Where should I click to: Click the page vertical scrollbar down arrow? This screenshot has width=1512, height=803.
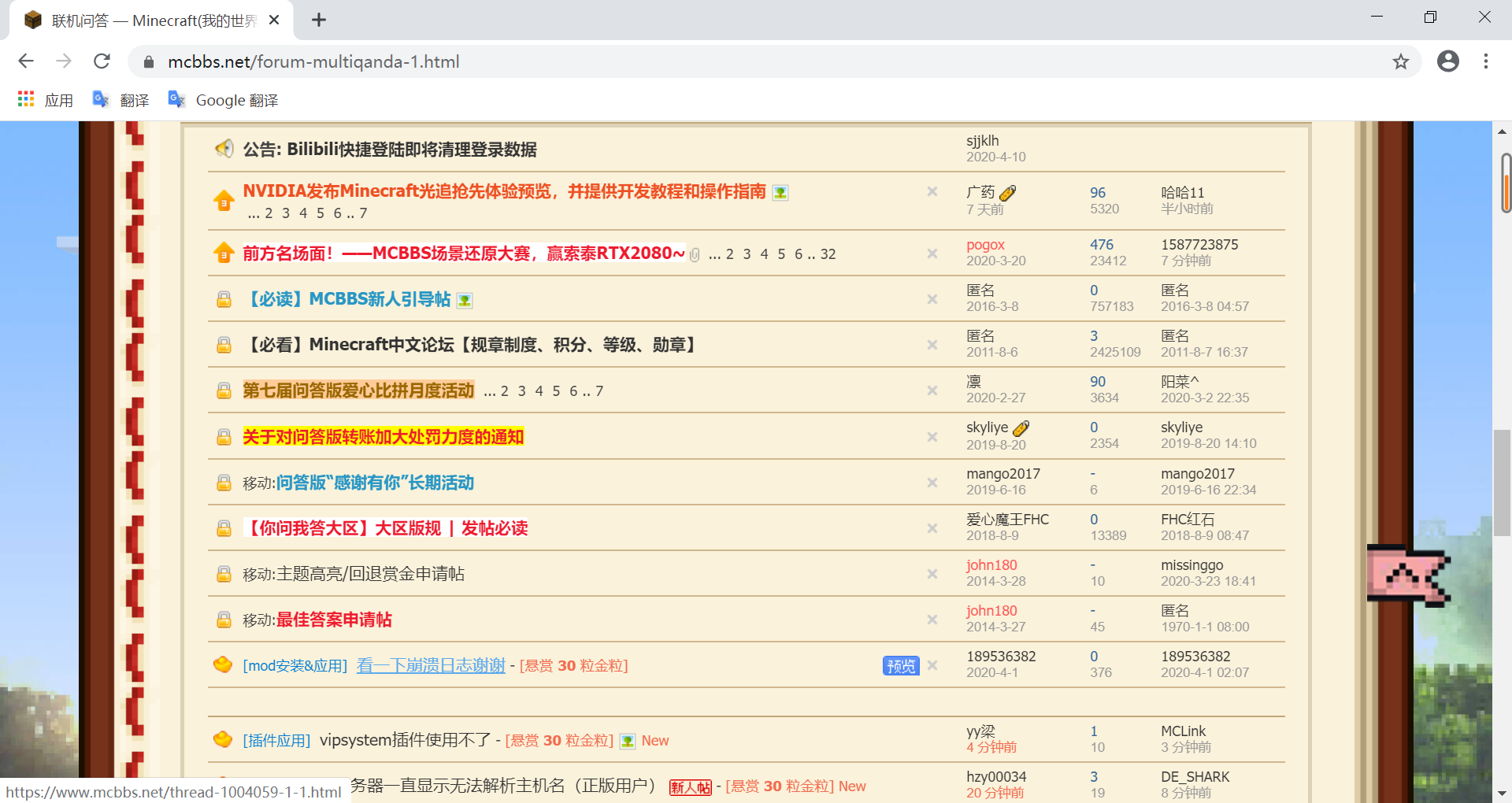1502,793
